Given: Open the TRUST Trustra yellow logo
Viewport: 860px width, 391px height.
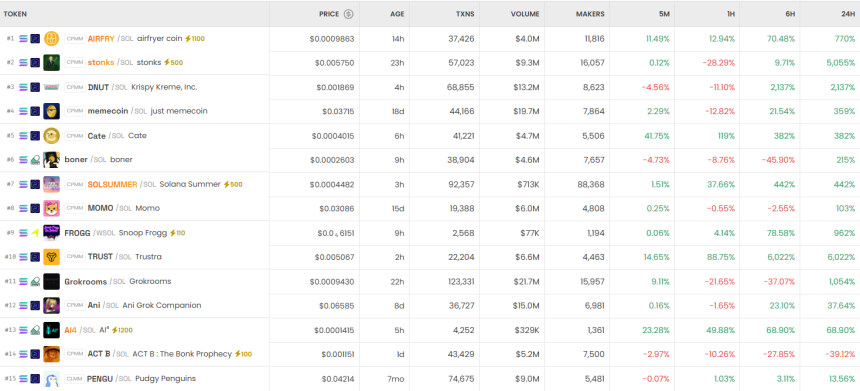Looking at the screenshot, I should (x=52, y=257).
